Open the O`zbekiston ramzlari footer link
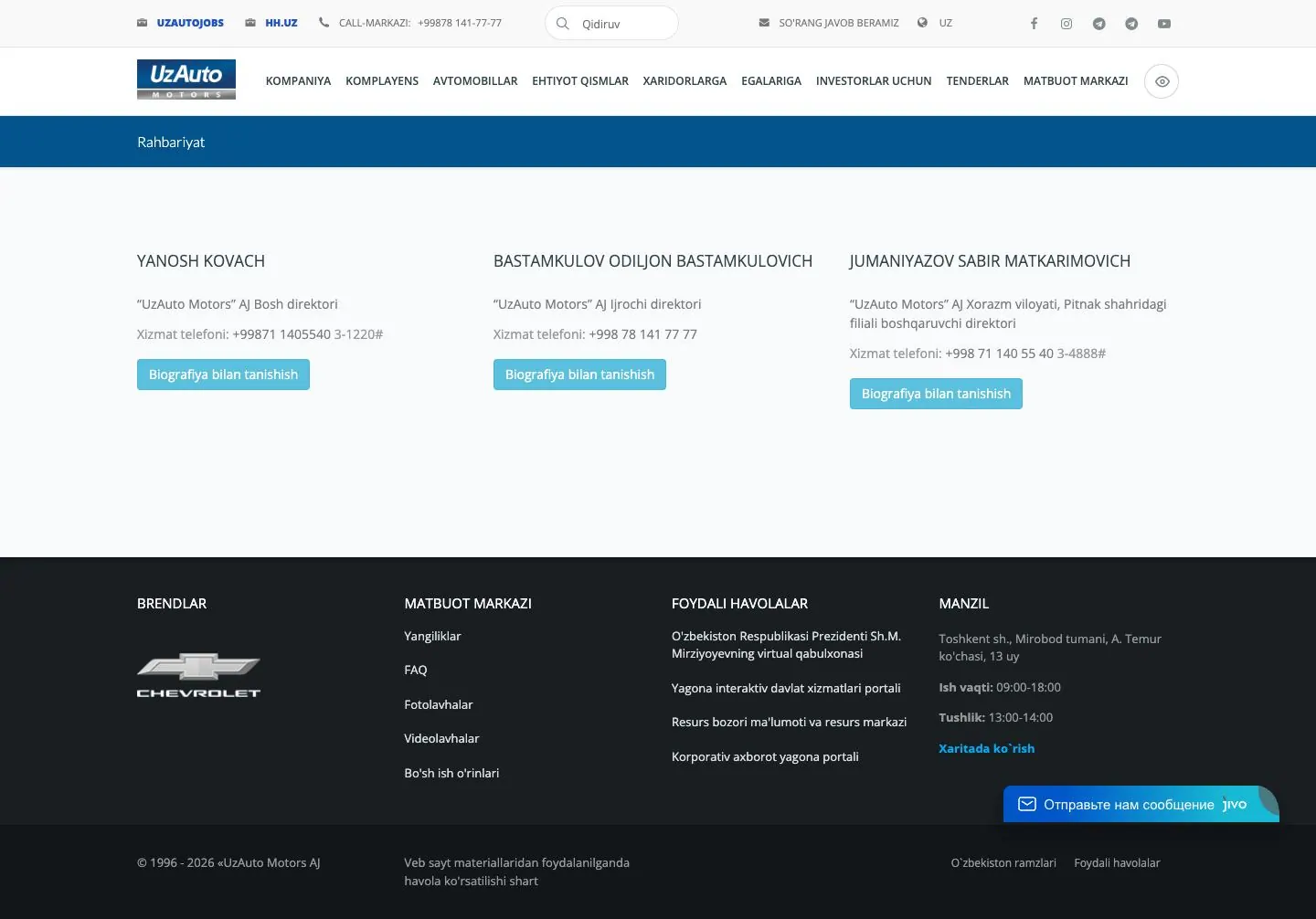Viewport: 1316px width, 919px height. pyautogui.click(x=1003, y=862)
